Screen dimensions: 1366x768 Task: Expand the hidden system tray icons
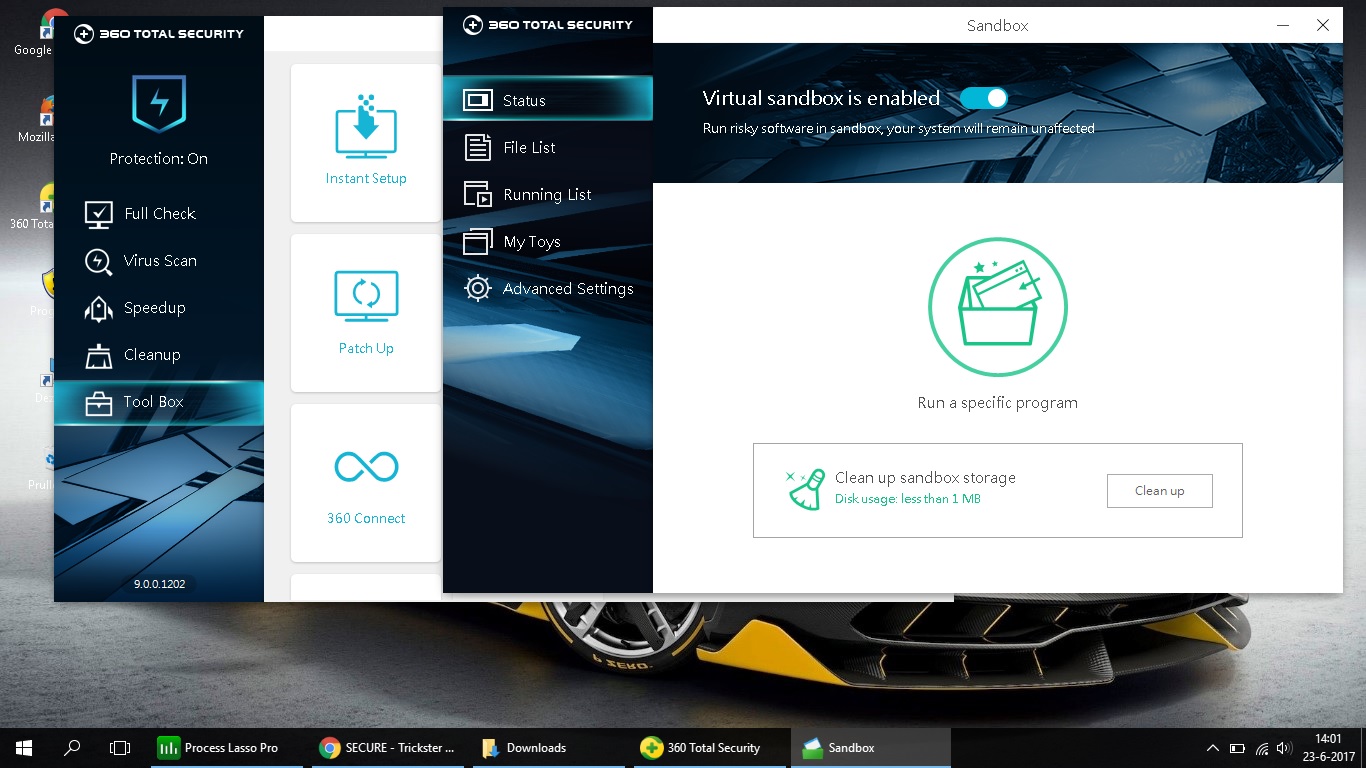[x=1213, y=747]
